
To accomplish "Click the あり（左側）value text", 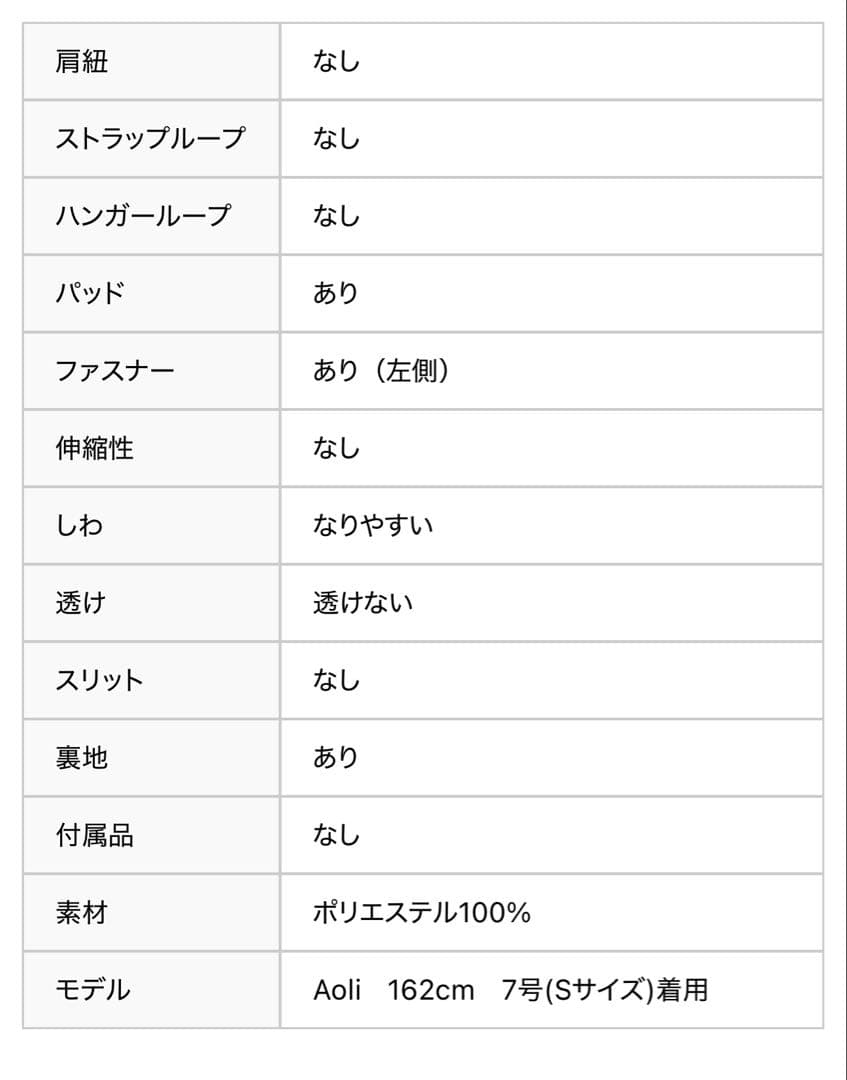I will tap(382, 371).
